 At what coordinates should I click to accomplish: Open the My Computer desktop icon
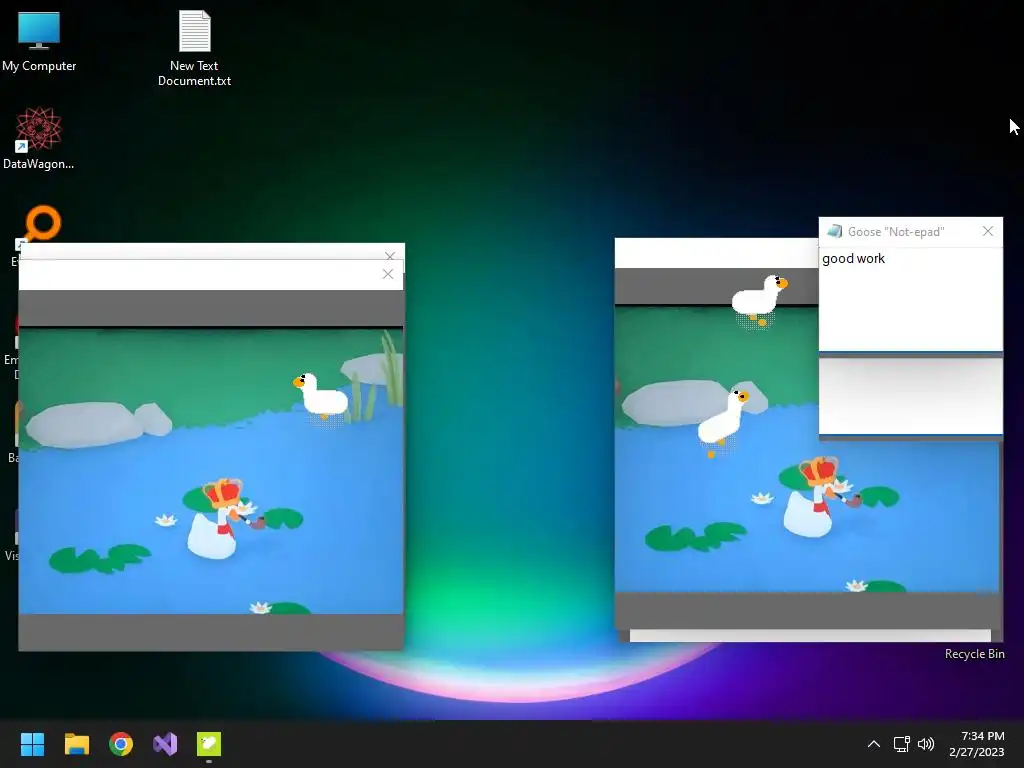tap(39, 41)
